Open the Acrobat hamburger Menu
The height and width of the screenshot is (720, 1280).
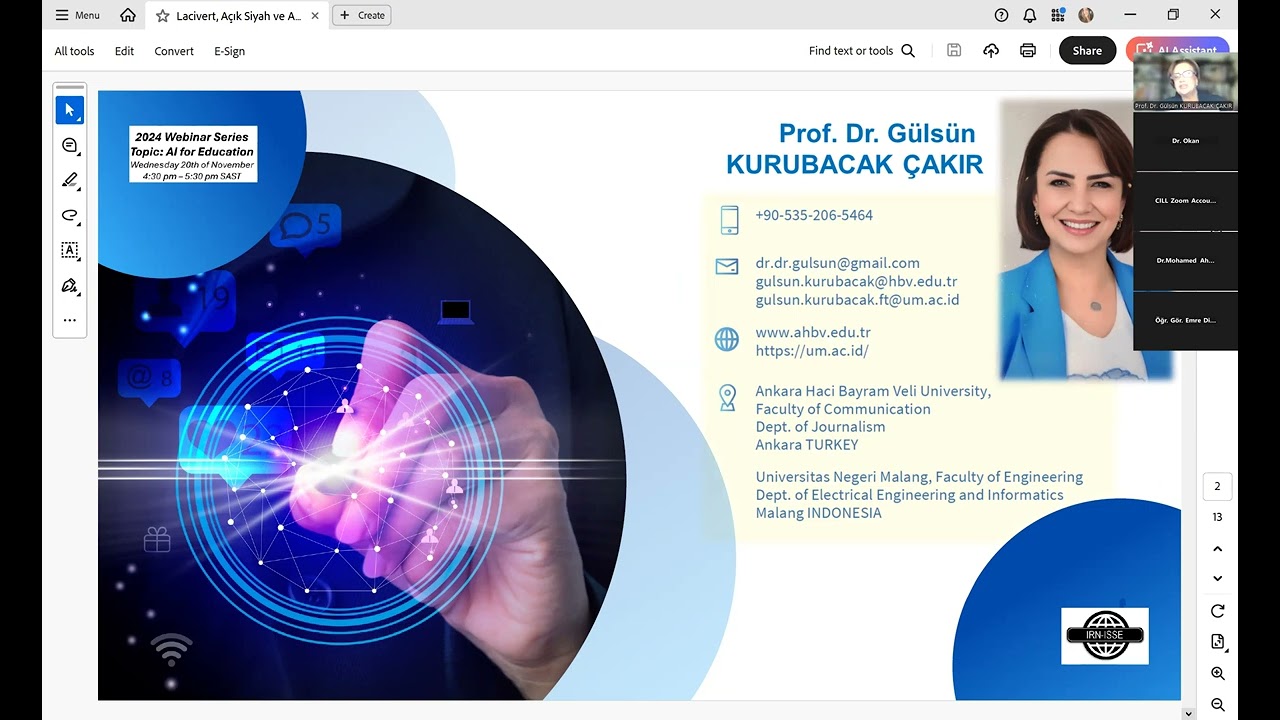click(x=77, y=15)
